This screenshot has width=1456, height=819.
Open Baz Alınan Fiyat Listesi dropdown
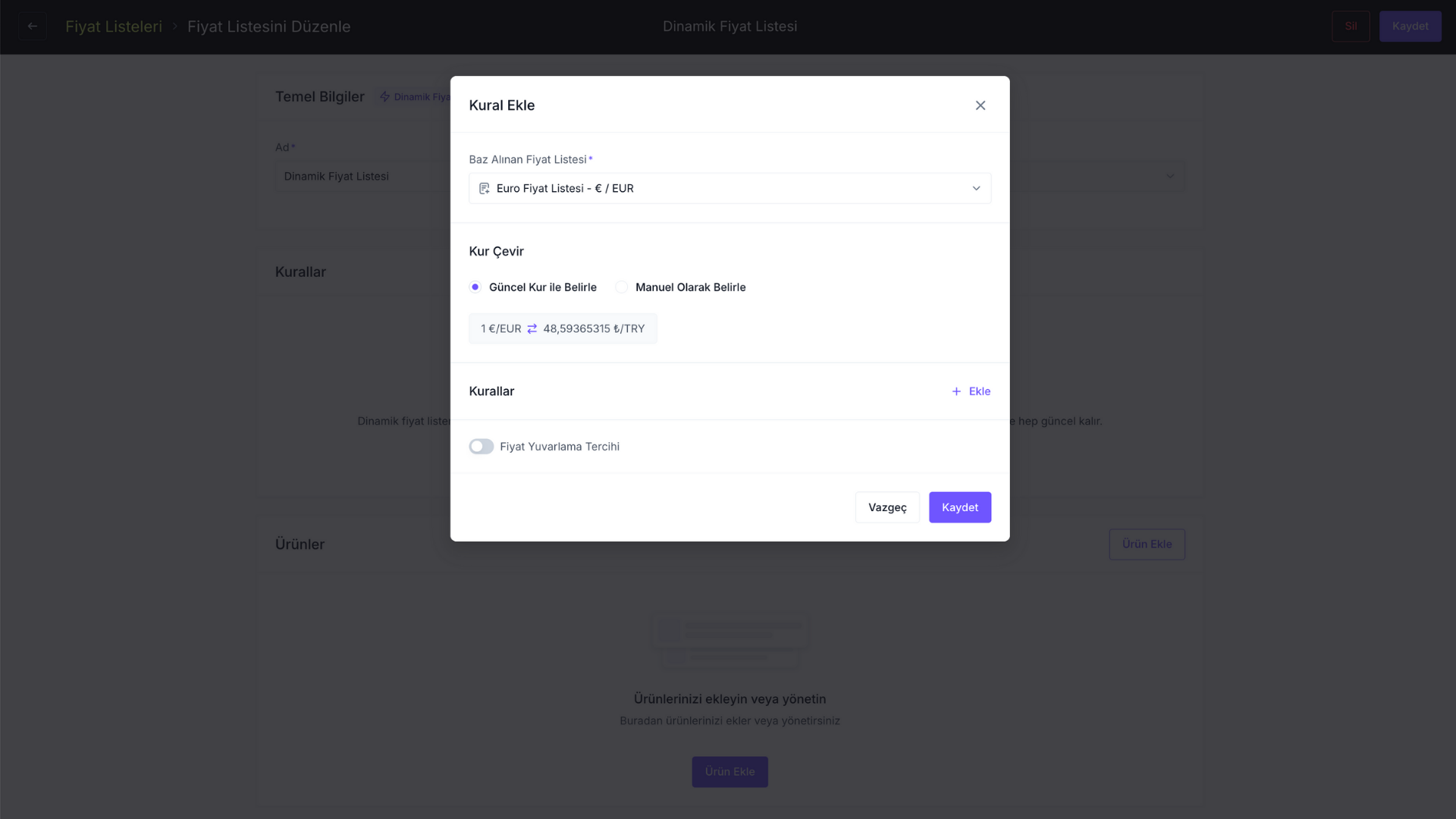[730, 188]
